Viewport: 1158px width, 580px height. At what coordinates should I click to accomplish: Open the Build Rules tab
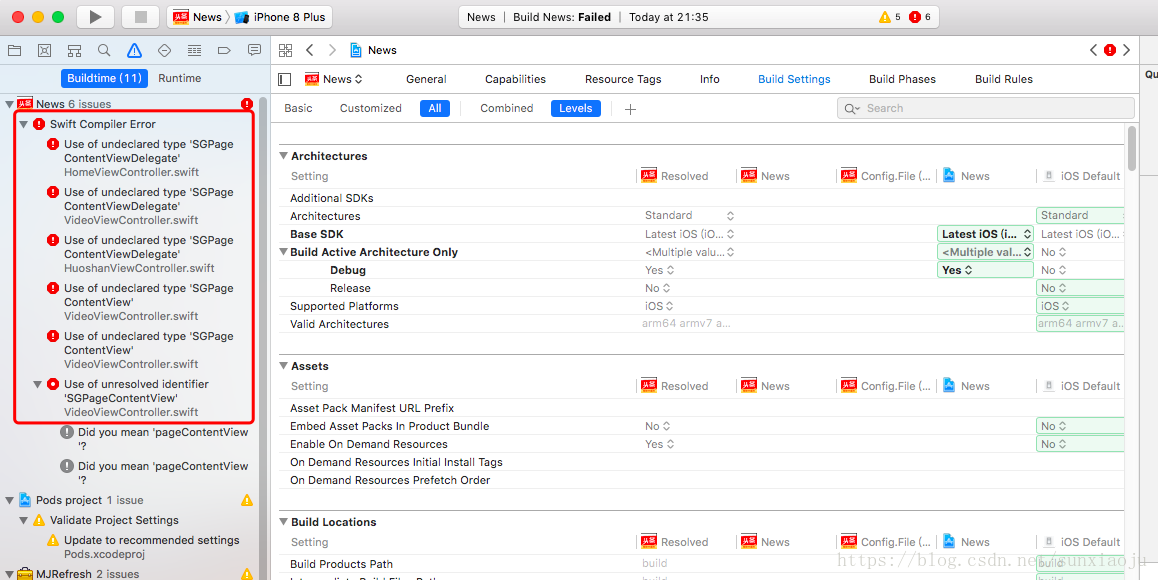(x=1004, y=79)
